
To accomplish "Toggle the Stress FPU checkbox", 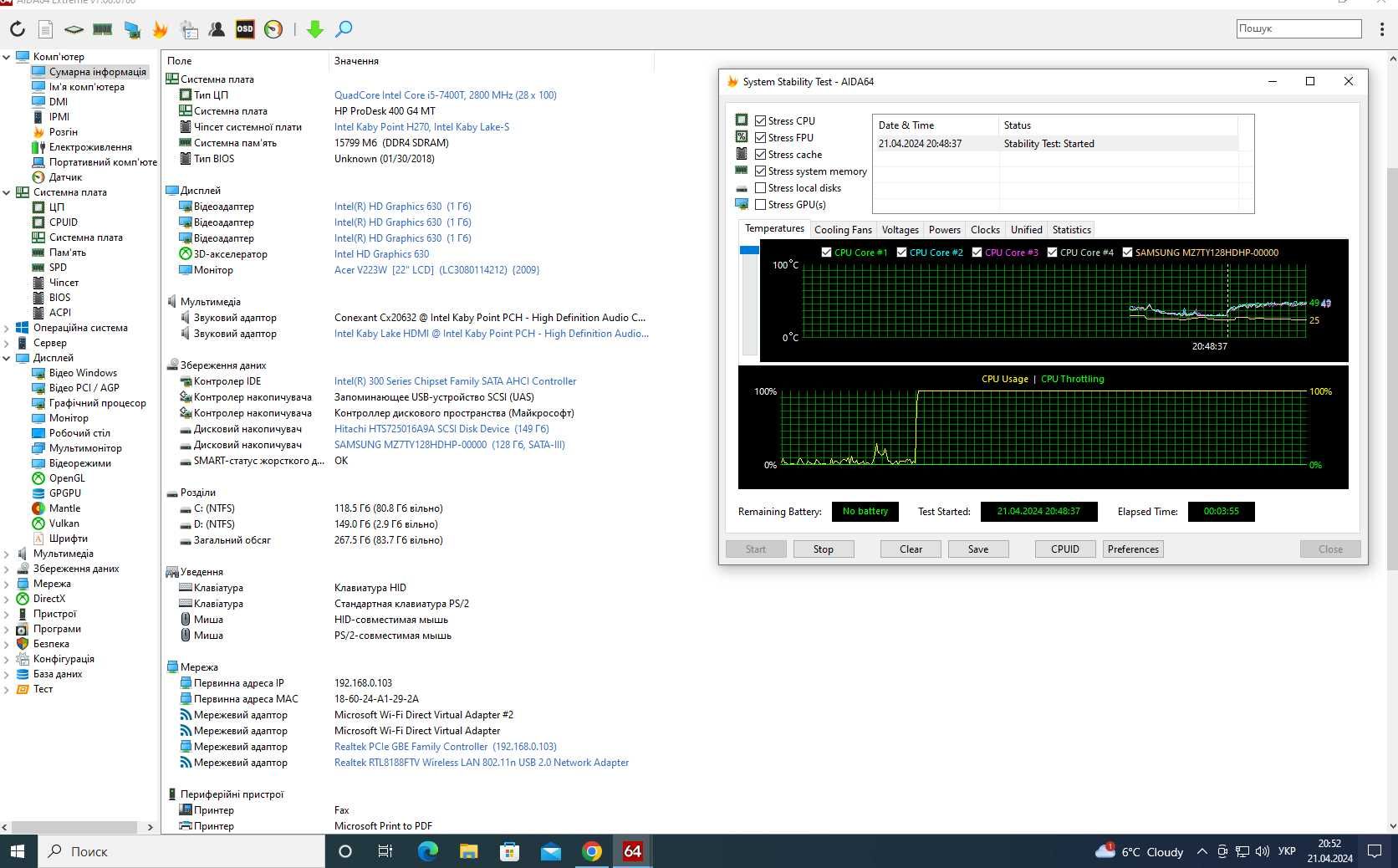I will click(x=760, y=137).
